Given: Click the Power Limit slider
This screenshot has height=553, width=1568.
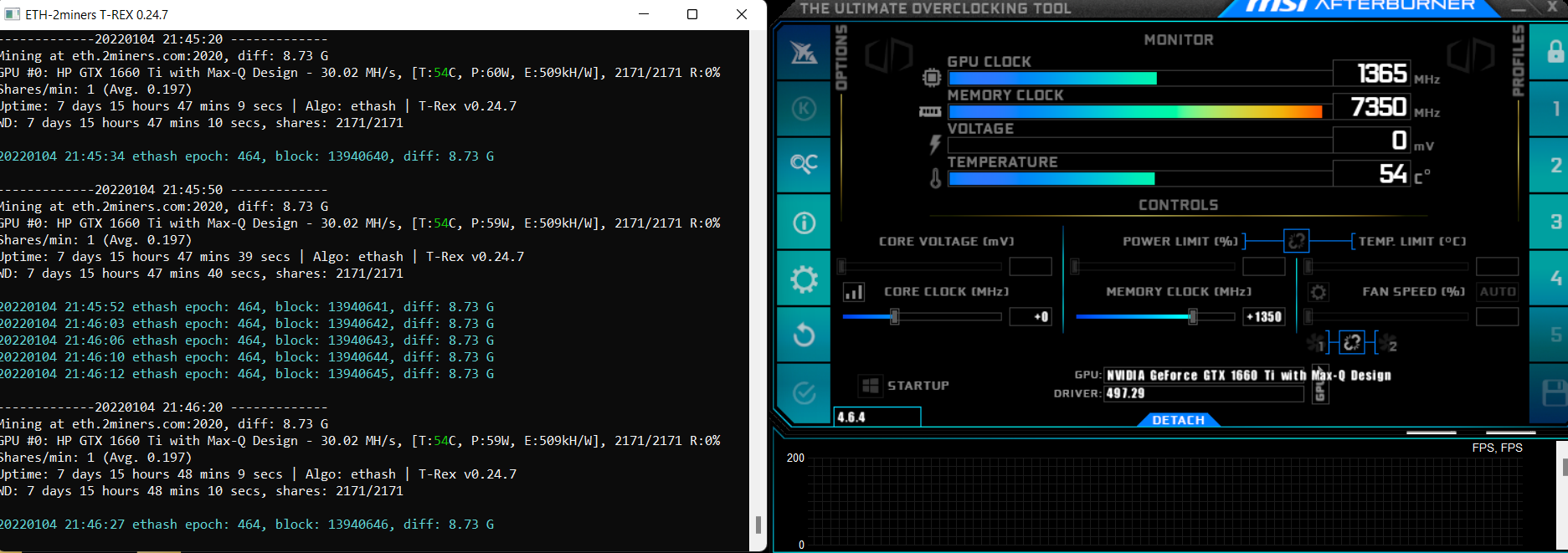Looking at the screenshot, I should 1154,267.
